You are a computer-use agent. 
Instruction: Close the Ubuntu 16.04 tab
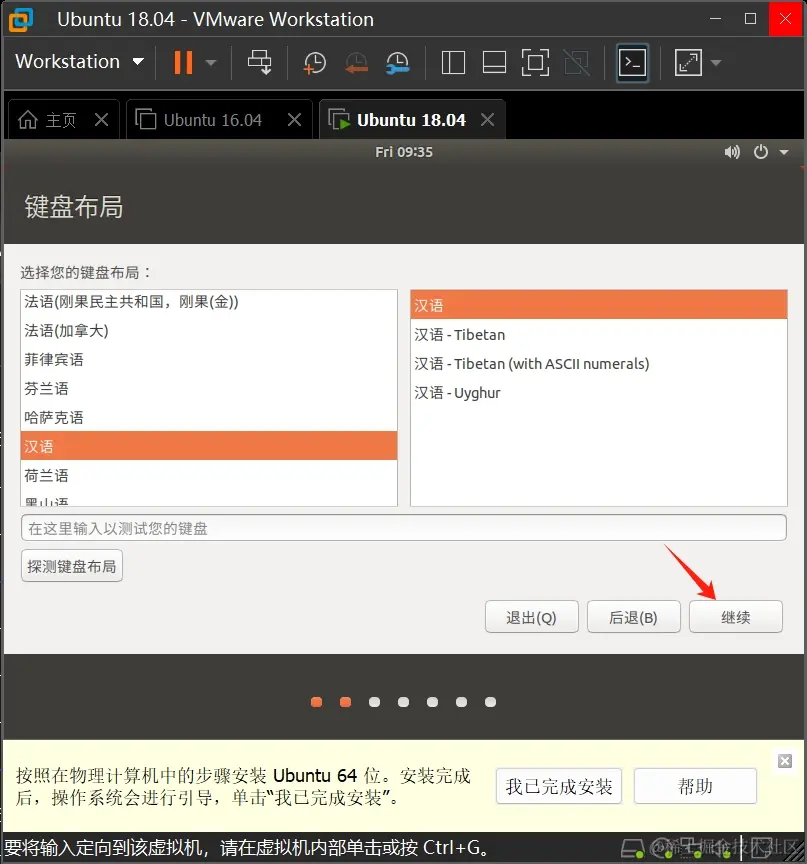(x=295, y=120)
